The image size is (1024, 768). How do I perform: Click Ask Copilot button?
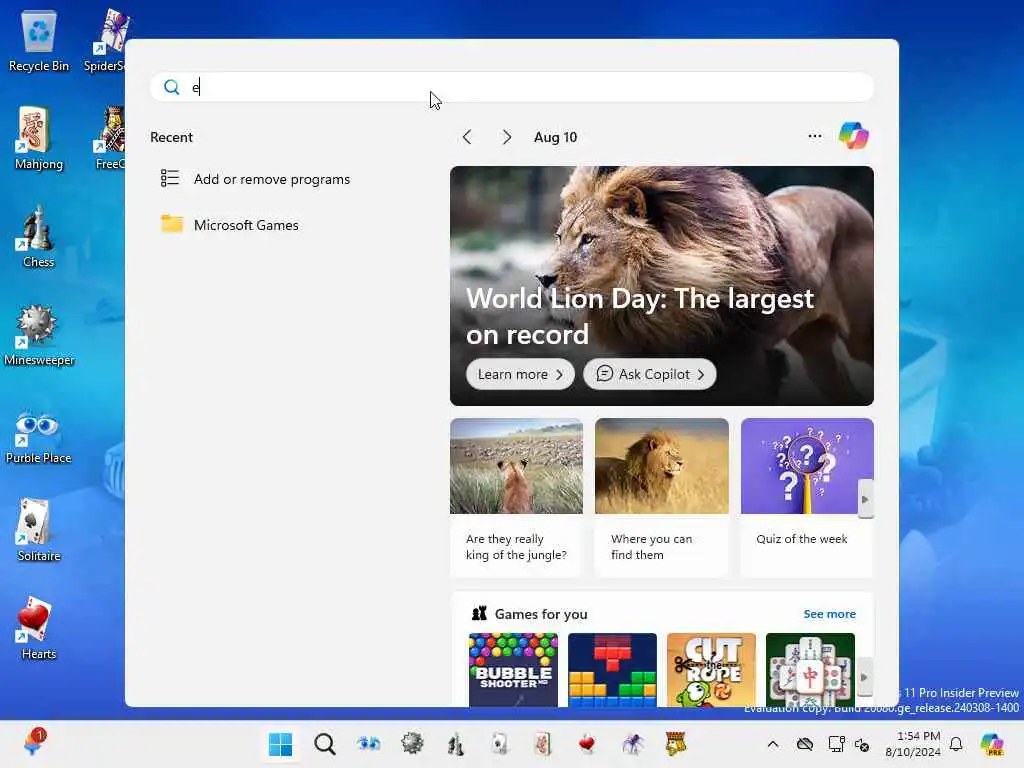650,374
